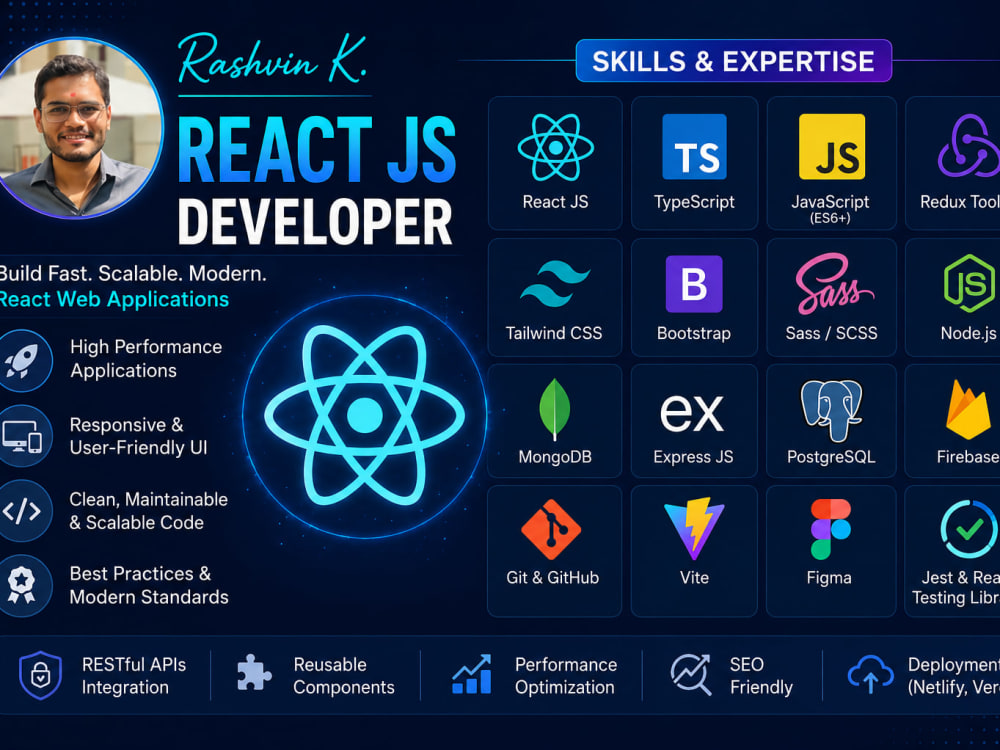
Task: Click the orange Git diamond logo
Action: tap(551, 530)
